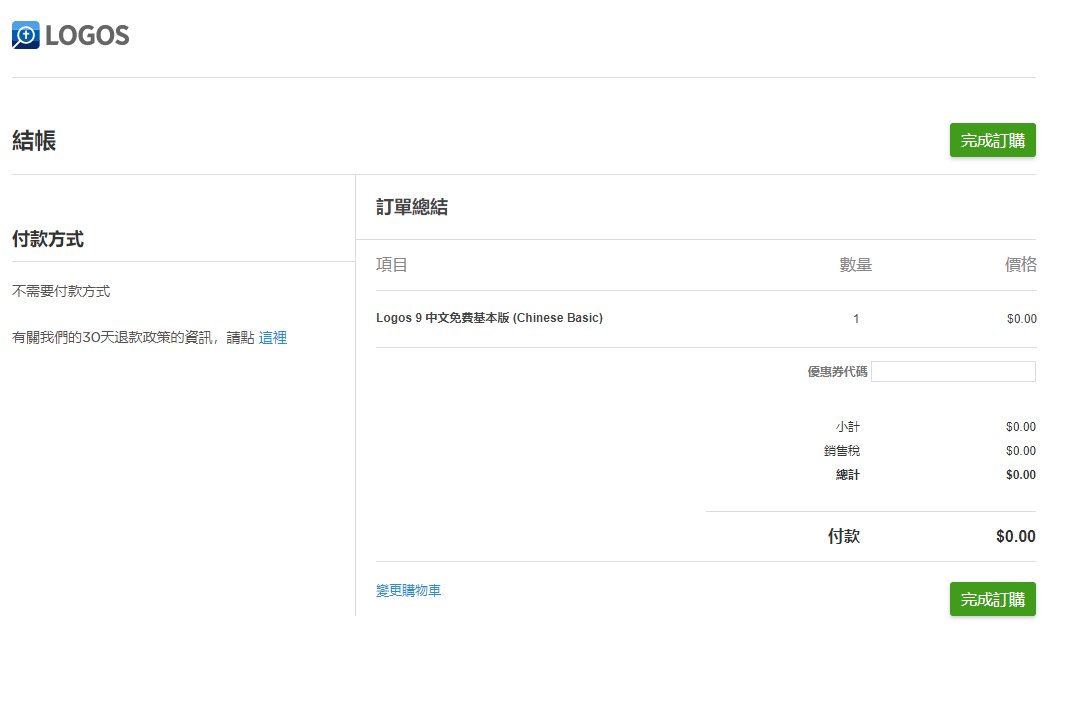Viewport: 1076px width, 727px height.
Task: Click the $0.00 price in the Logos 9 row
Action: click(x=1022, y=319)
